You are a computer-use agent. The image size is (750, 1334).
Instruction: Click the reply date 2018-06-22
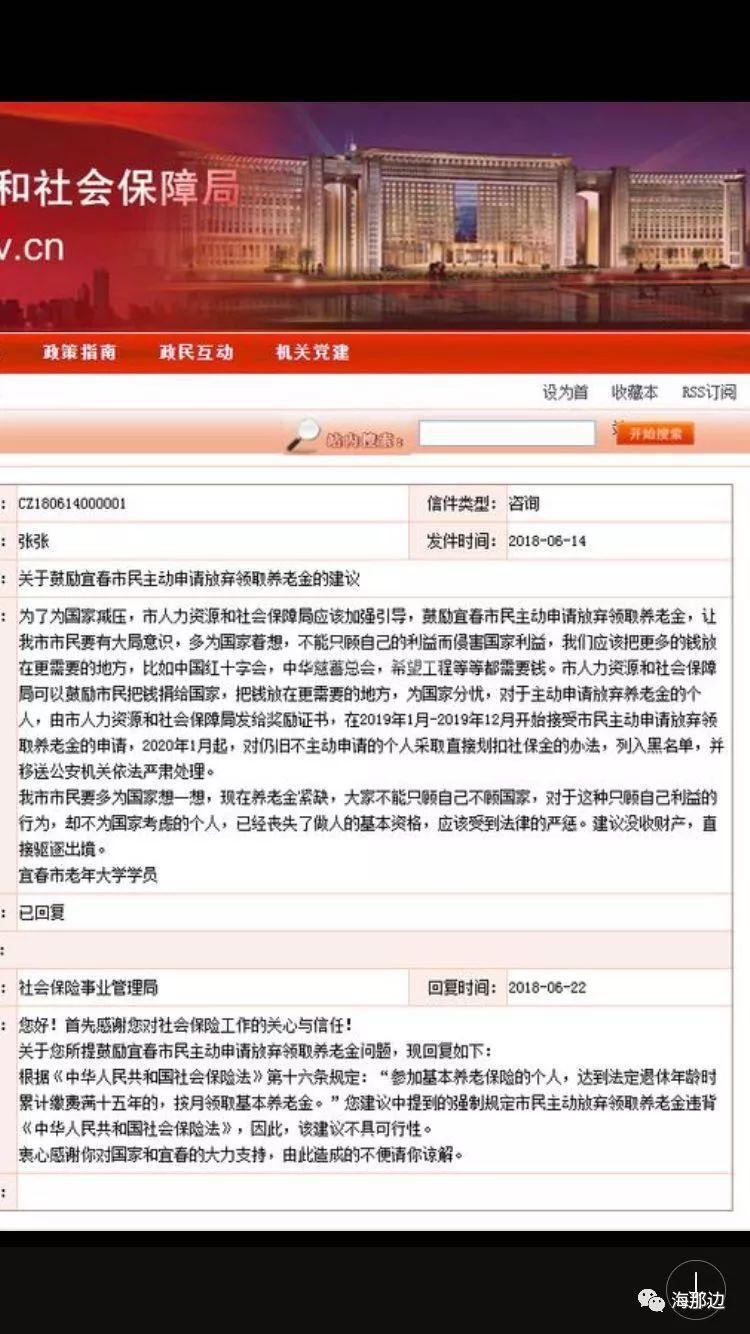547,987
